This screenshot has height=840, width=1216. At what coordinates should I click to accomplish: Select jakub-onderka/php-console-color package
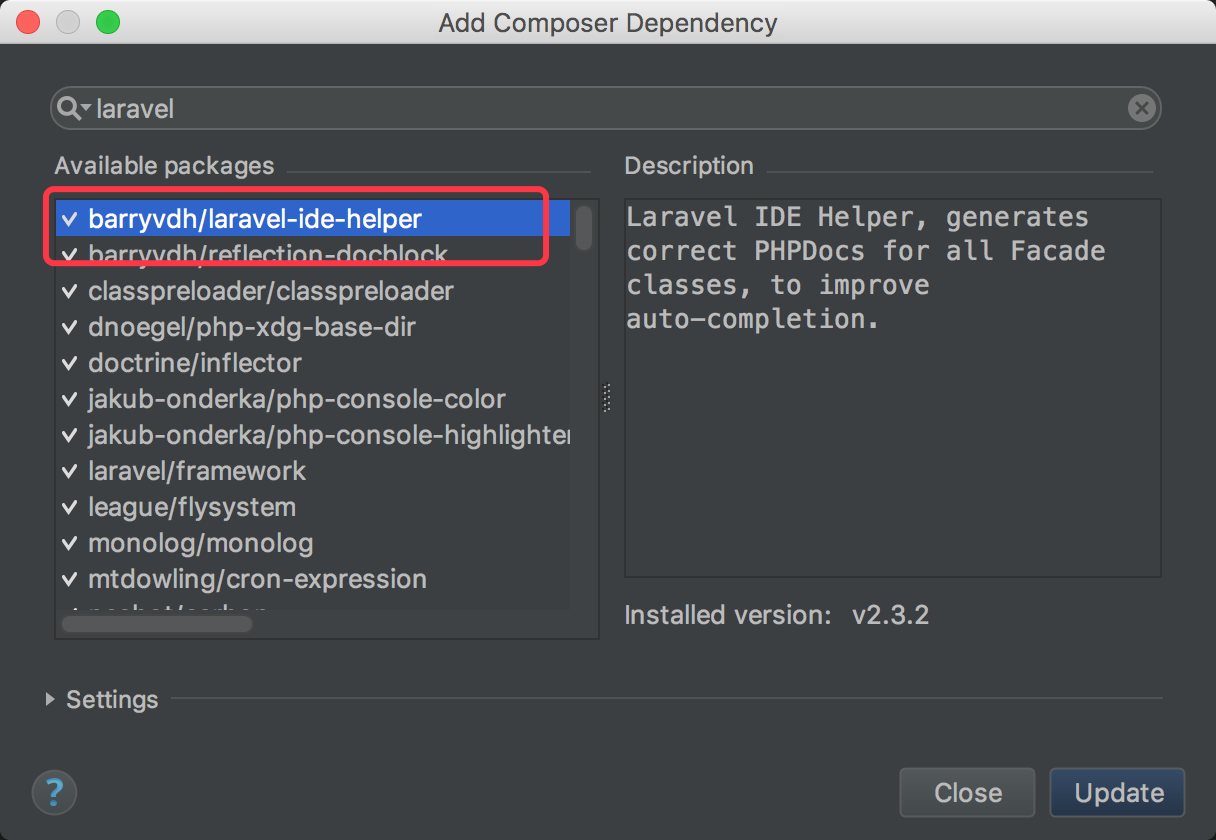[x=313, y=399]
